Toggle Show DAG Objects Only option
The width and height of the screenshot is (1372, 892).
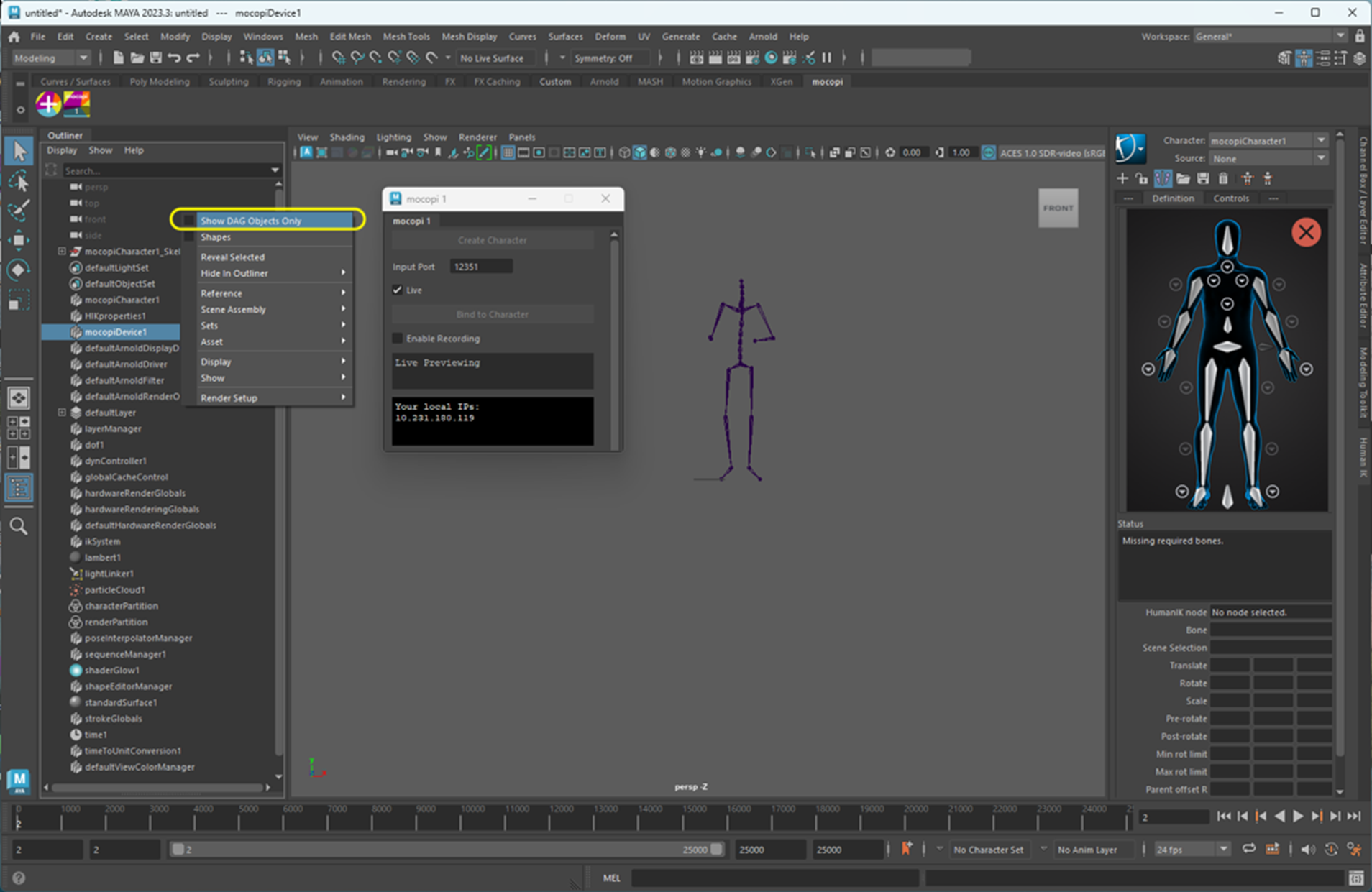[x=251, y=221]
